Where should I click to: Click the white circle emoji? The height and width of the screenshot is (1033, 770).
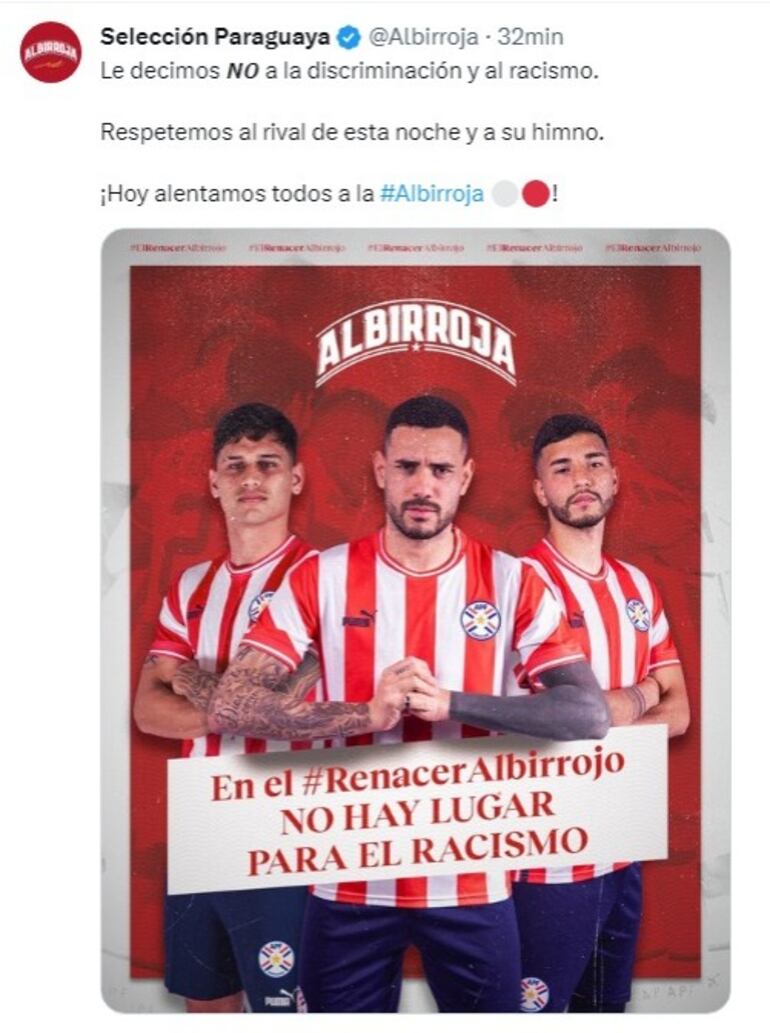tap(505, 194)
